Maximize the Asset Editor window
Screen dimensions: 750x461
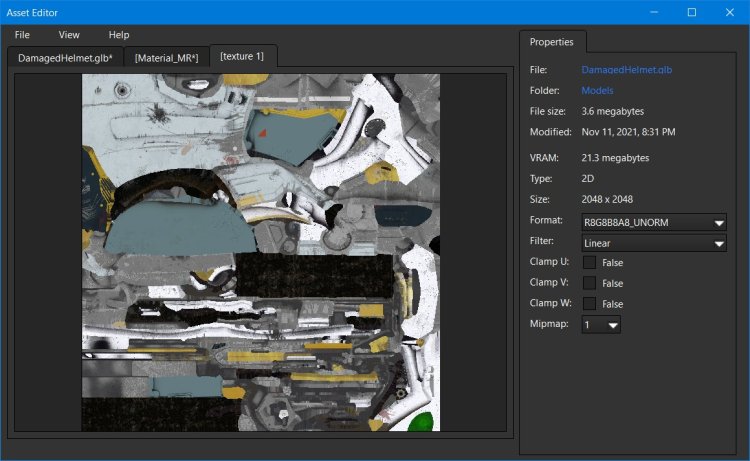[691, 12]
